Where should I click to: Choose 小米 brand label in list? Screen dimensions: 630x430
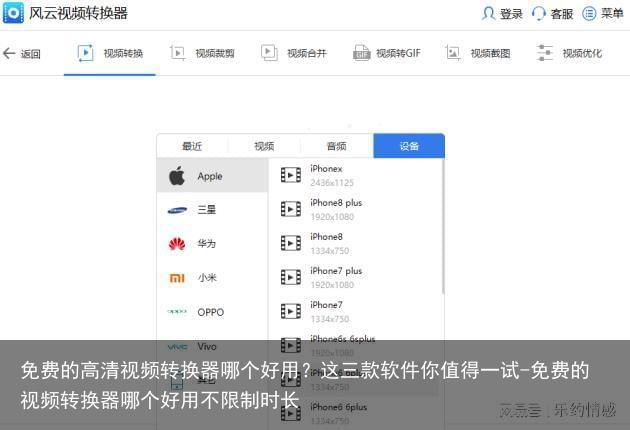coord(207,278)
